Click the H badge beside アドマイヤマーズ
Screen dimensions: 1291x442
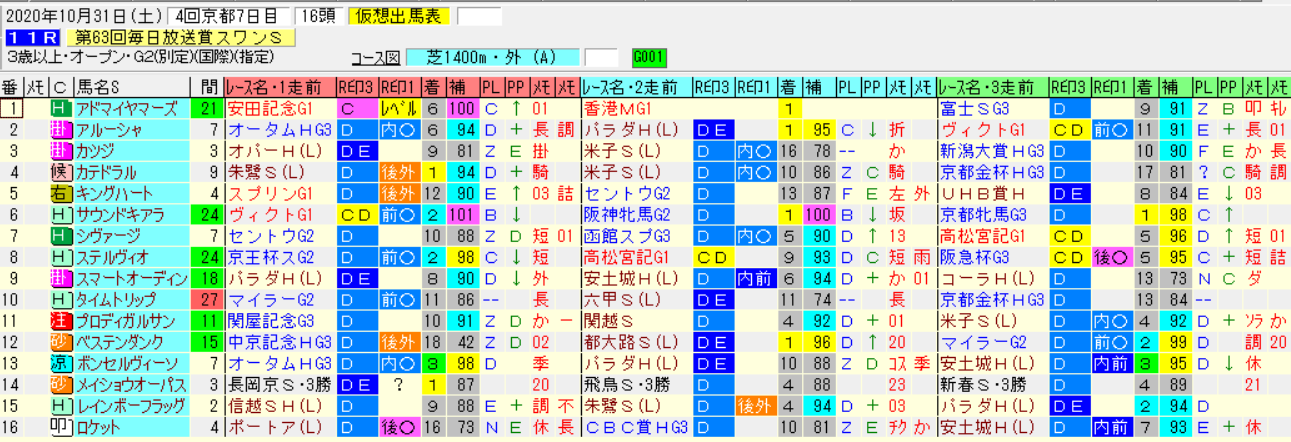click(60, 108)
